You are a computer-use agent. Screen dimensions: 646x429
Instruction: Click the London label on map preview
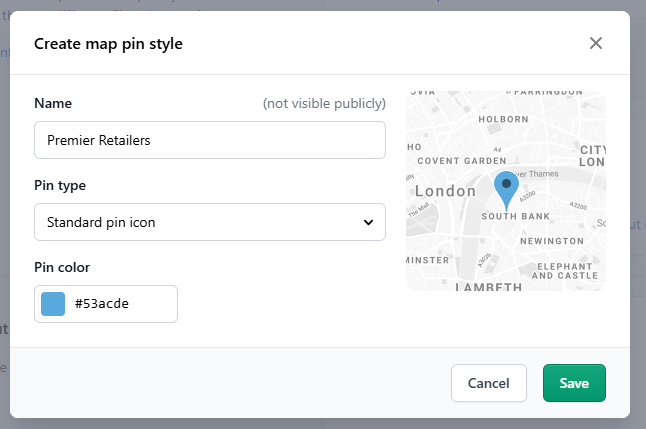445,191
